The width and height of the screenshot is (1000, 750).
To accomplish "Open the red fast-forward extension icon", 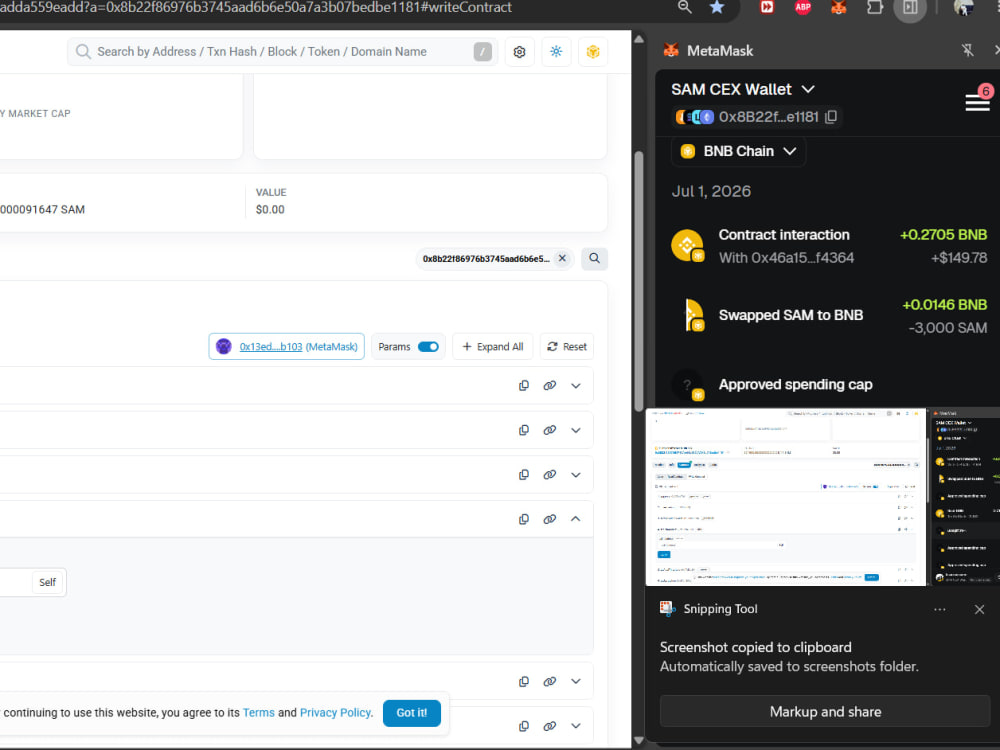I will (767, 7).
